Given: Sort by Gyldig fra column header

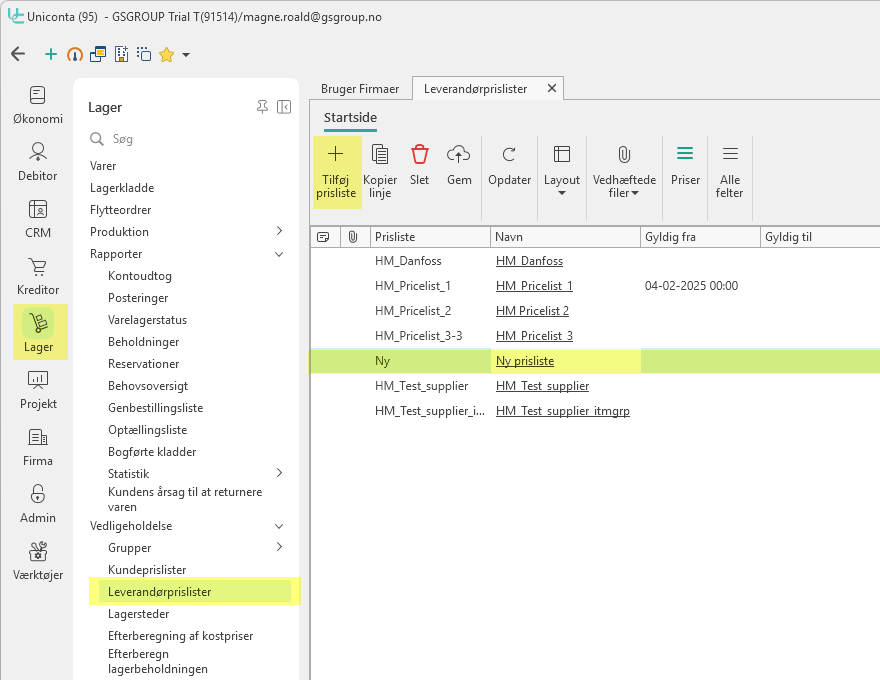Looking at the screenshot, I should [700, 237].
